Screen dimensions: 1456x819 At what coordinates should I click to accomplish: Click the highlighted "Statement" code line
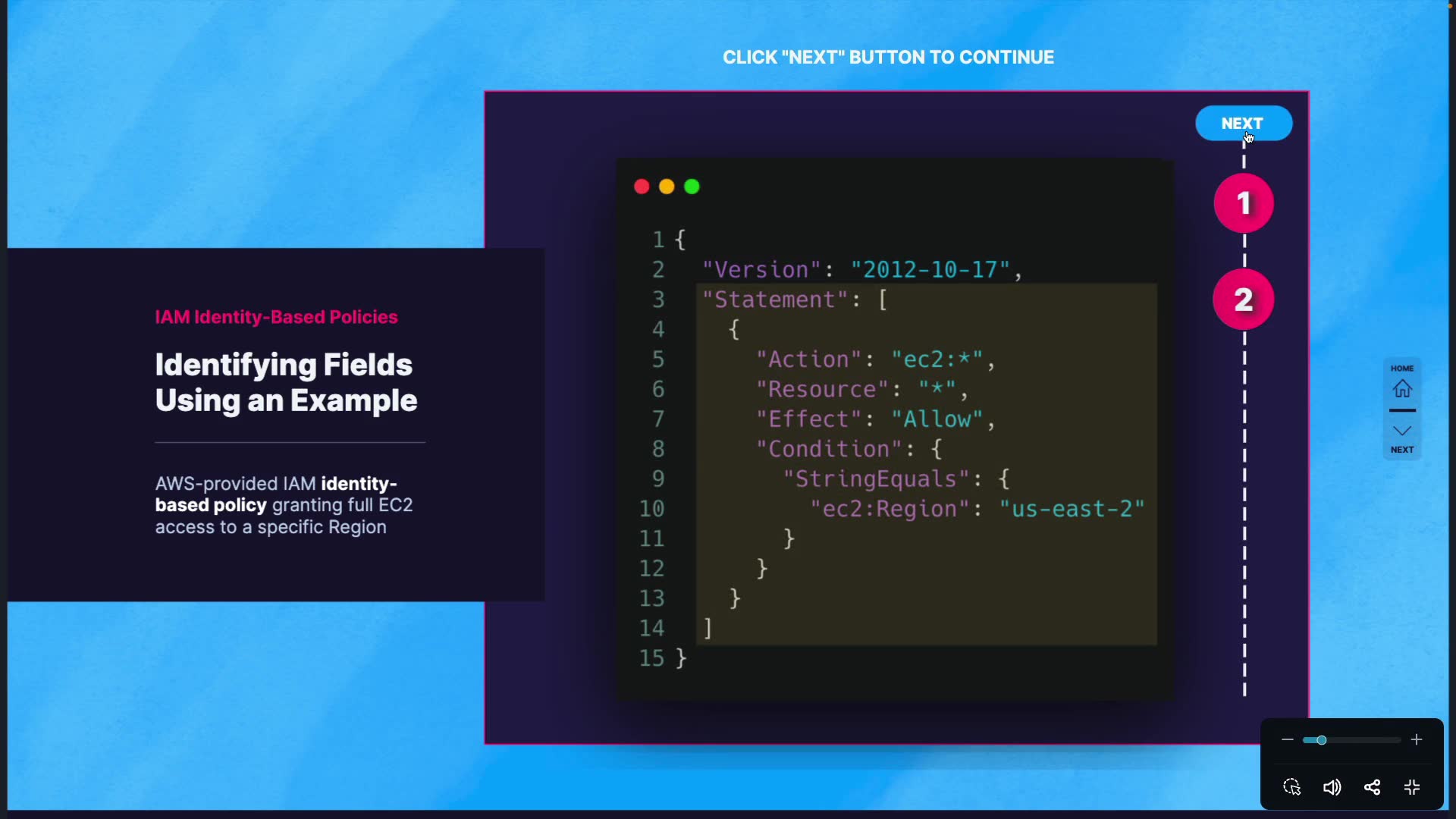coord(794,300)
